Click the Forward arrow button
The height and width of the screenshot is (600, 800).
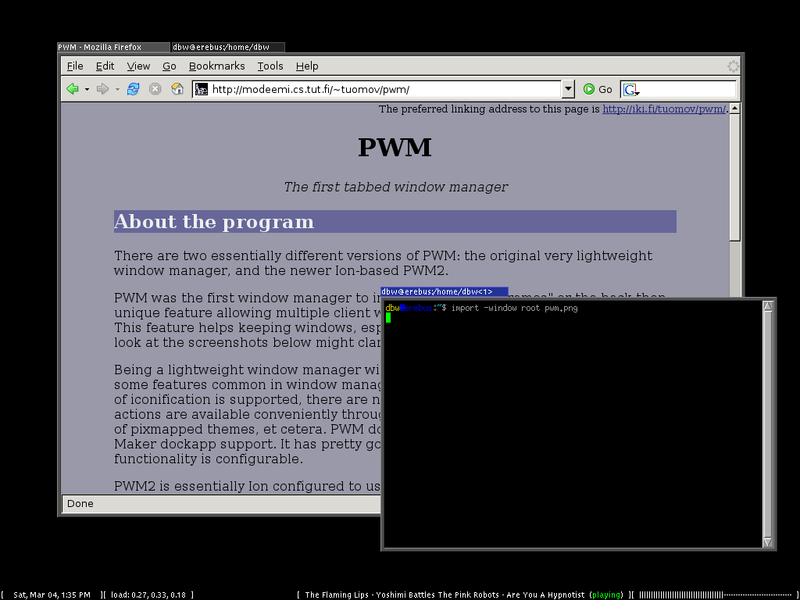pyautogui.click(x=103, y=89)
